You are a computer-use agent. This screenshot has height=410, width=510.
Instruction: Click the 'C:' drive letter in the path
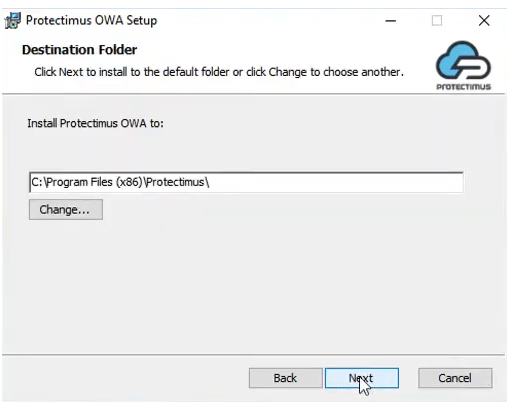pos(37,182)
